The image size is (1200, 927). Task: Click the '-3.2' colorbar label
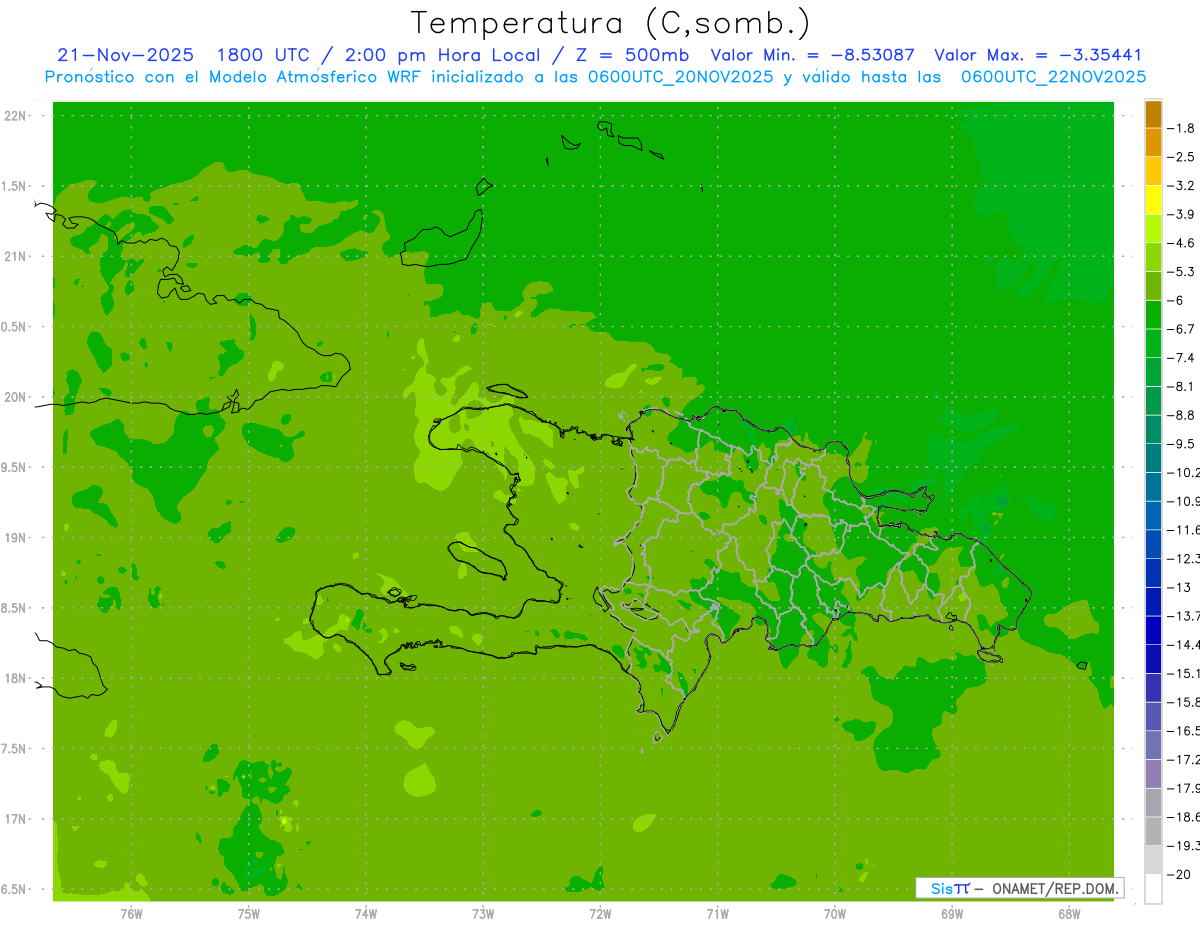coord(1182,186)
